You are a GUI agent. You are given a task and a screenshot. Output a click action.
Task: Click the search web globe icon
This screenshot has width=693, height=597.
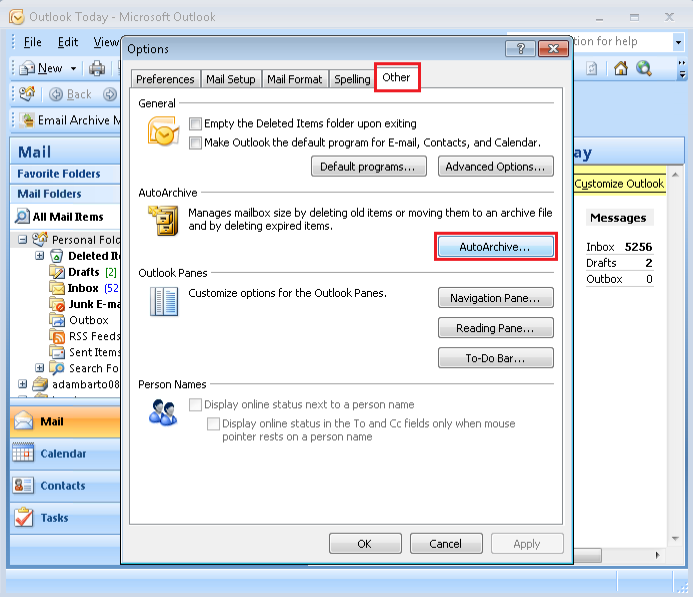pos(644,68)
